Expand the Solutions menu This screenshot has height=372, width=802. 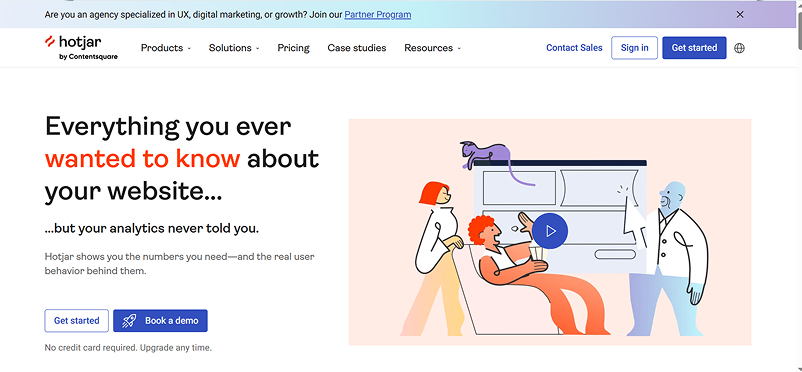click(x=234, y=48)
